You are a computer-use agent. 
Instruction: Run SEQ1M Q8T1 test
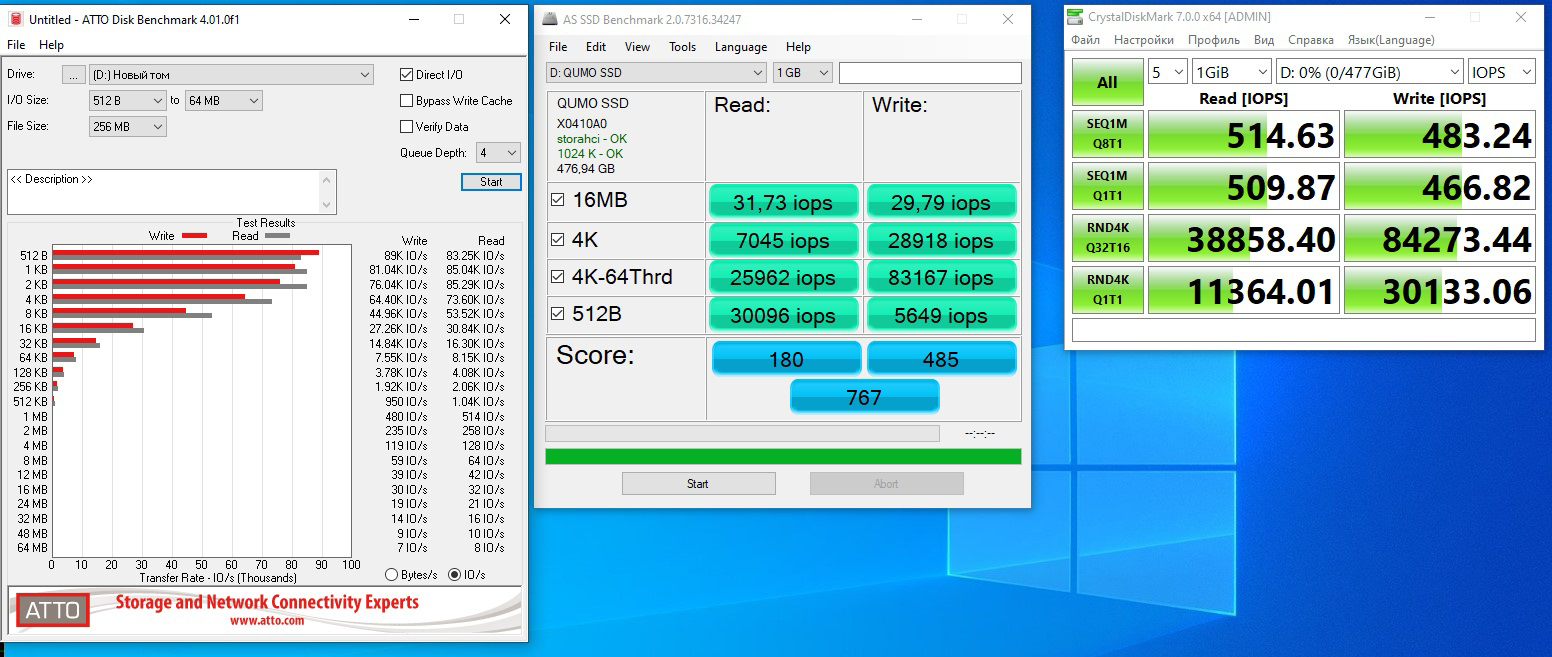coord(1107,135)
